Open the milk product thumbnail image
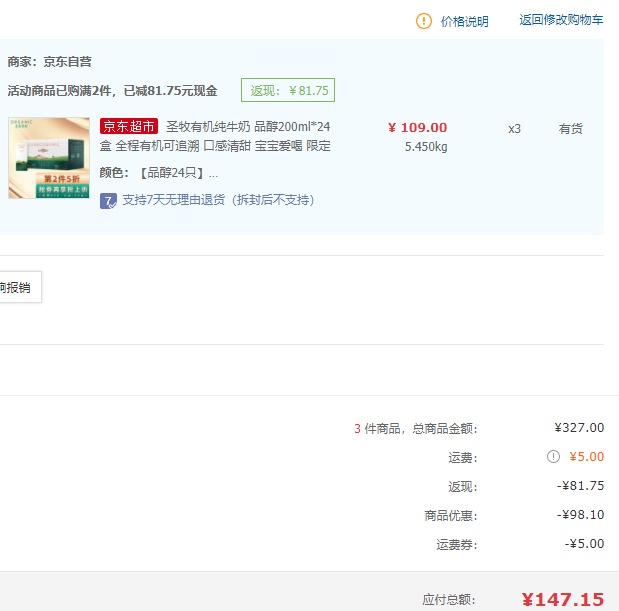The image size is (619, 611). (49, 158)
